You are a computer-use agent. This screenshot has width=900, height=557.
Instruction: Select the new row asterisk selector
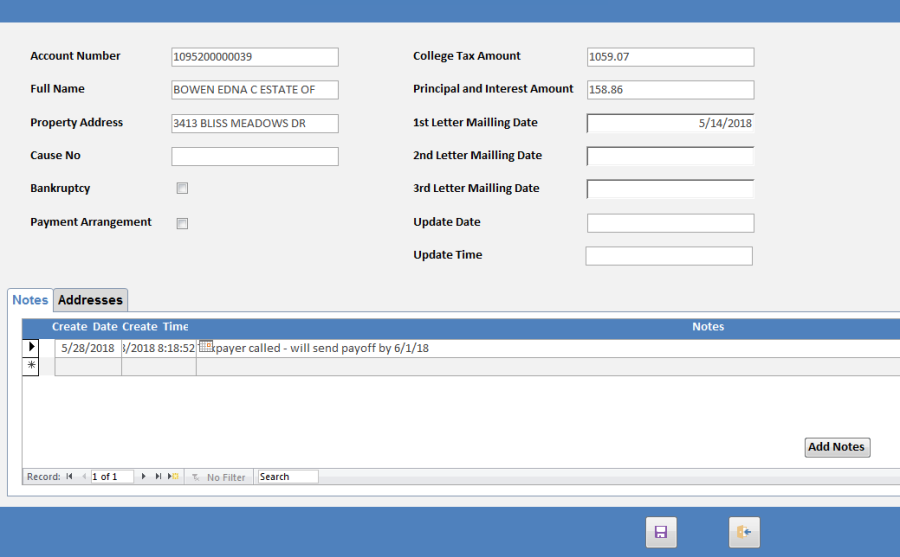tap(31, 366)
